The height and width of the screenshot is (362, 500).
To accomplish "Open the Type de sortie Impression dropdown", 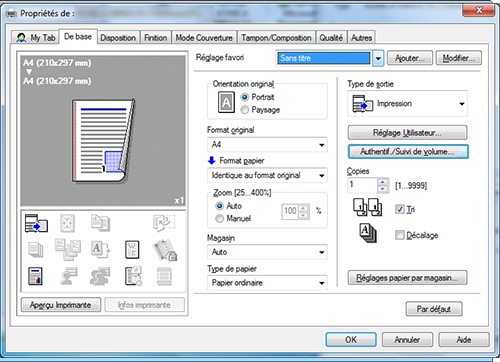I will 408,104.
